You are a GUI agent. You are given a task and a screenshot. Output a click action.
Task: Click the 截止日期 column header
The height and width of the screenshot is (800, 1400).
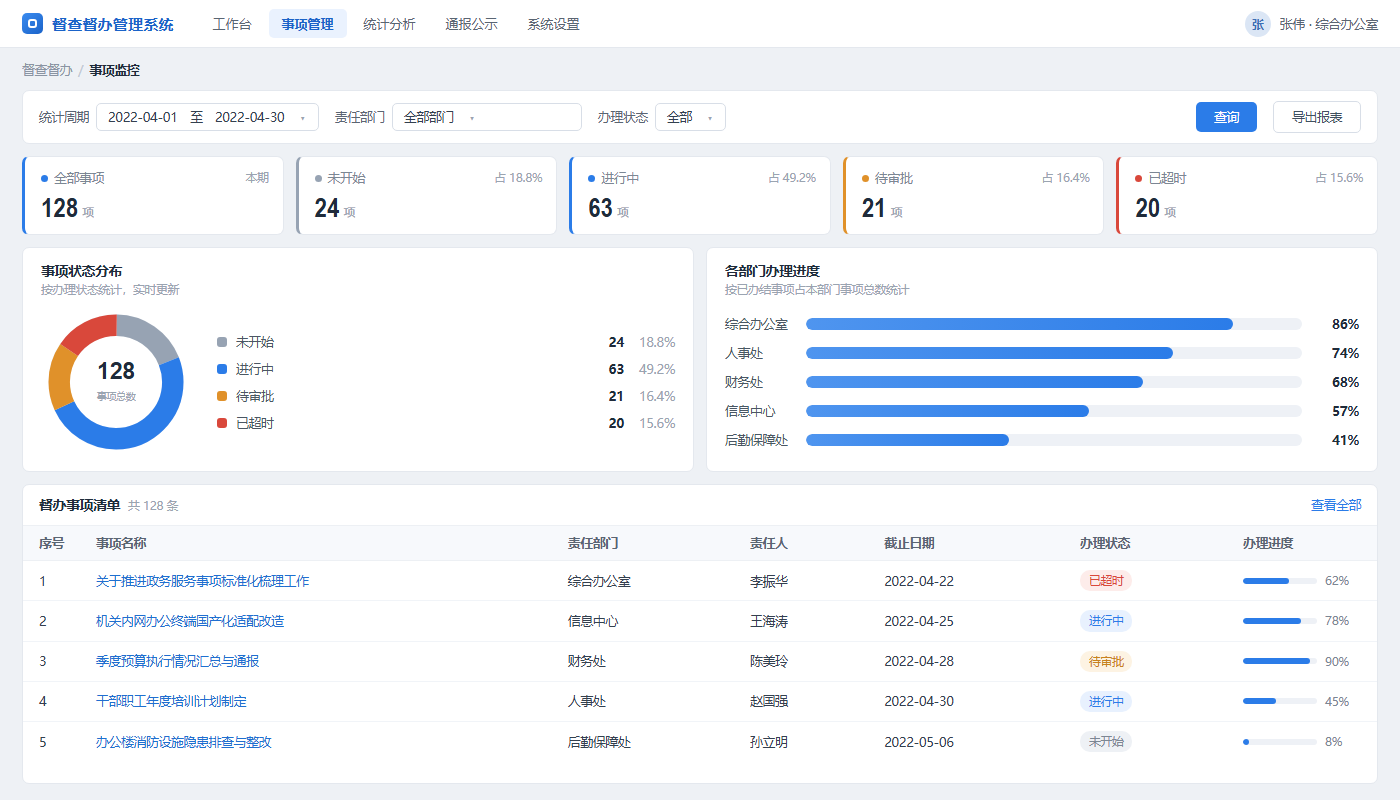[909, 543]
